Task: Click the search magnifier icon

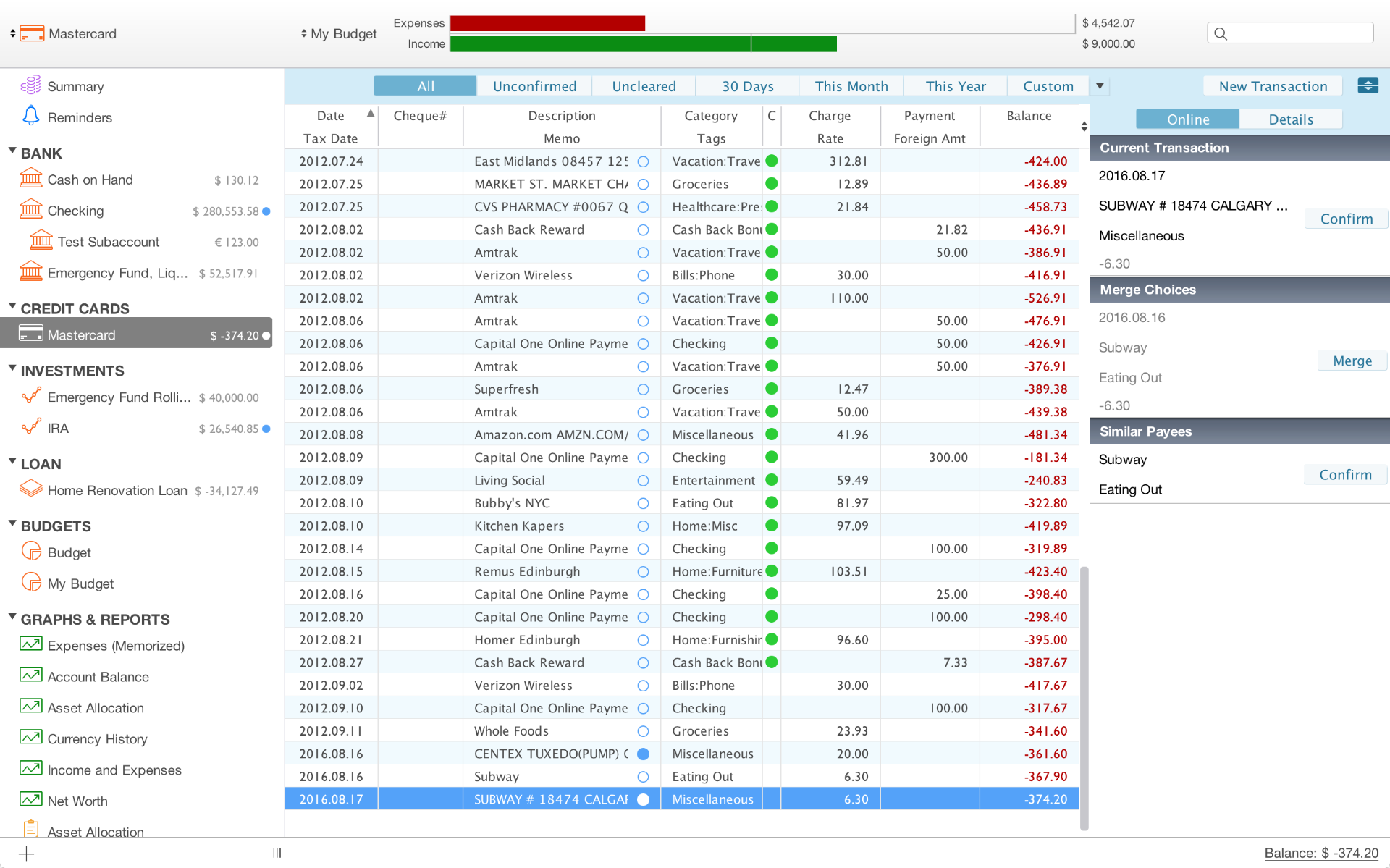Action: (x=1221, y=33)
